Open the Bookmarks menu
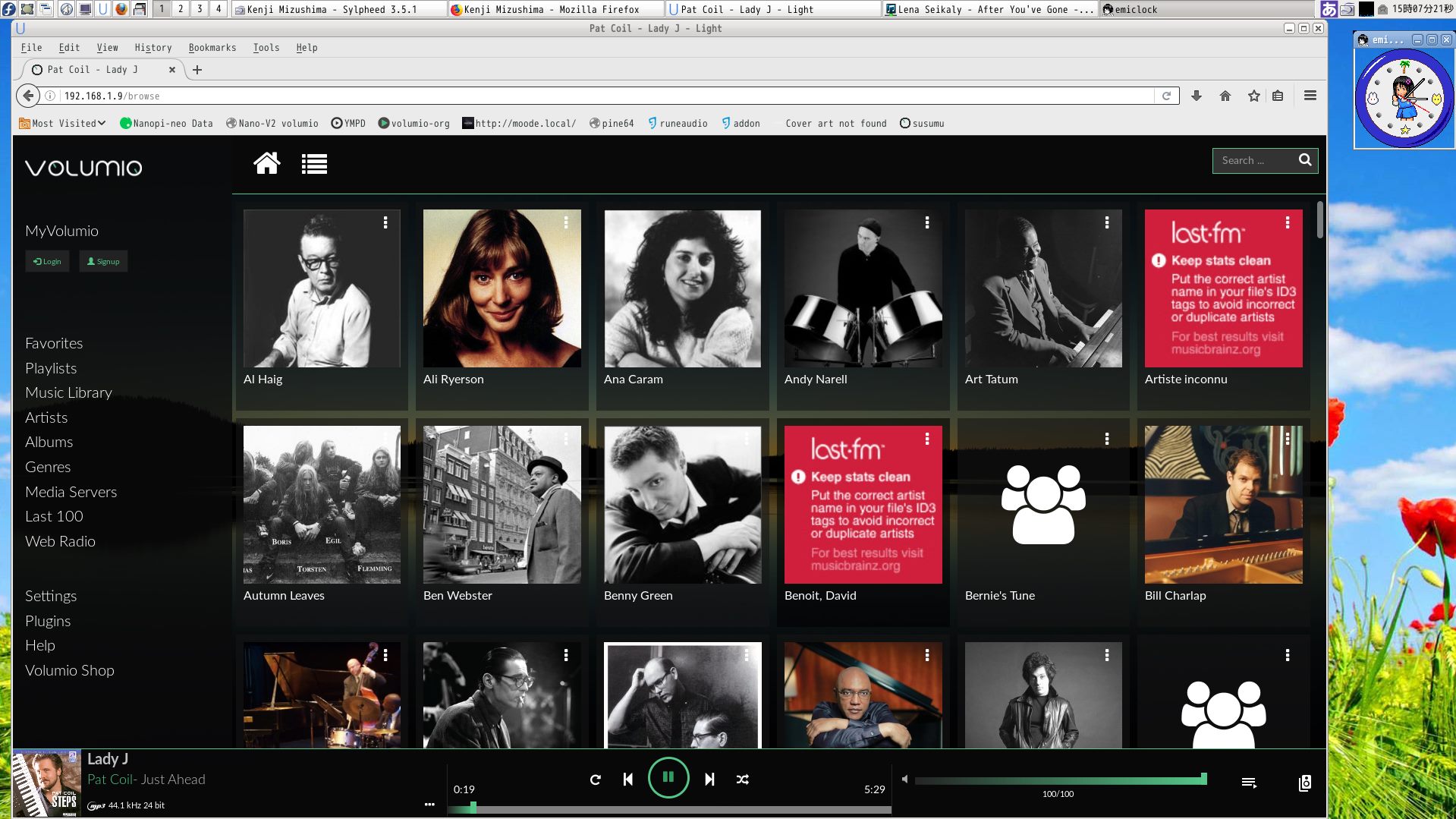 212,47
